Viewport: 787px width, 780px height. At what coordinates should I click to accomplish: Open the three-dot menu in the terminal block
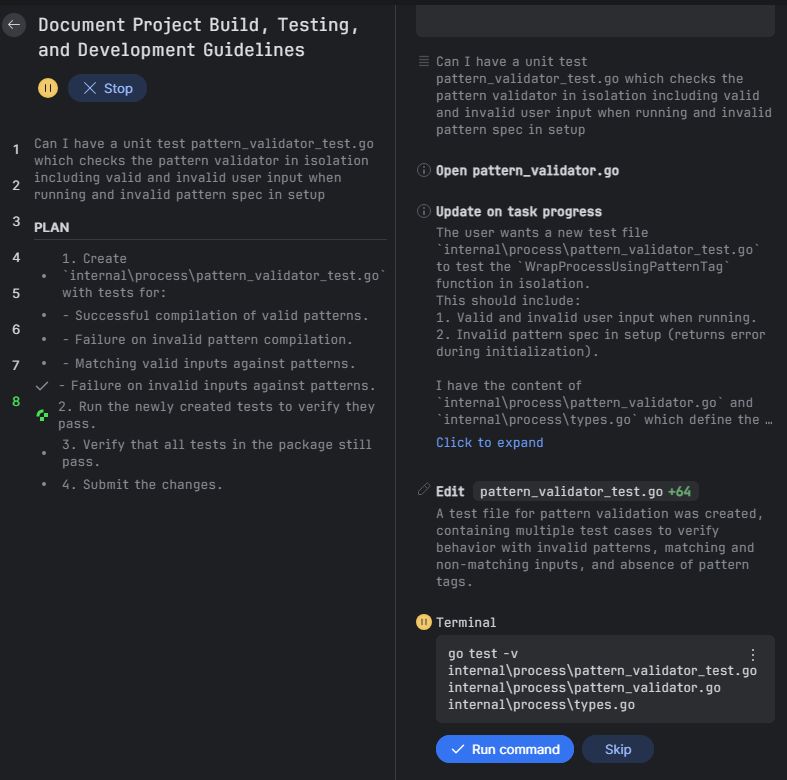point(753,655)
